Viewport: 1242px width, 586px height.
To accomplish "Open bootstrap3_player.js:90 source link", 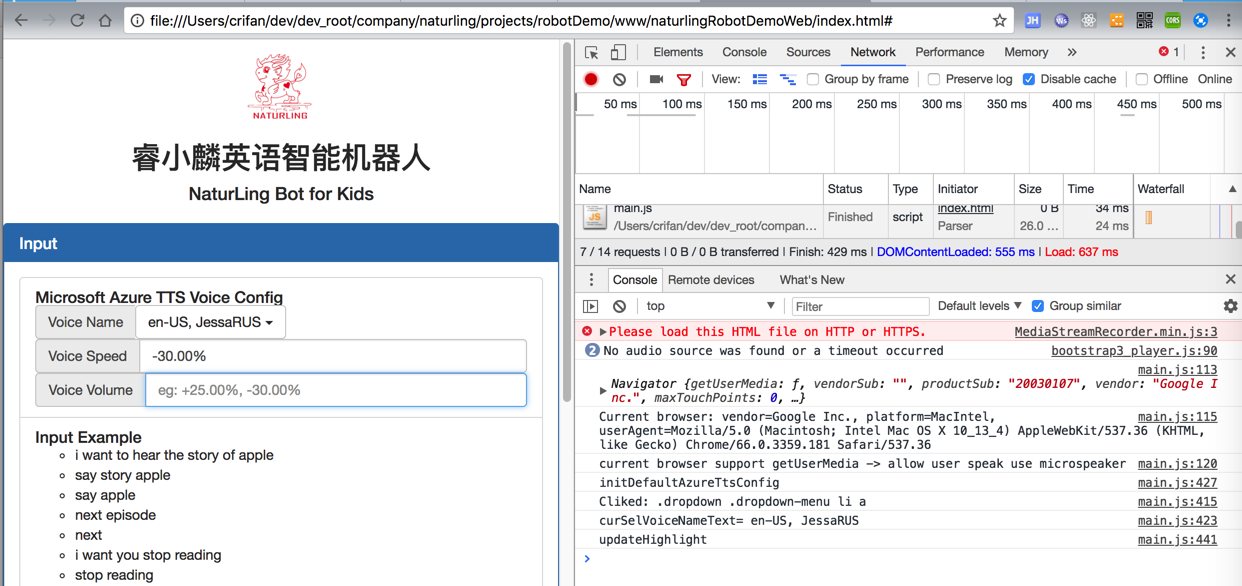I will coord(1134,351).
